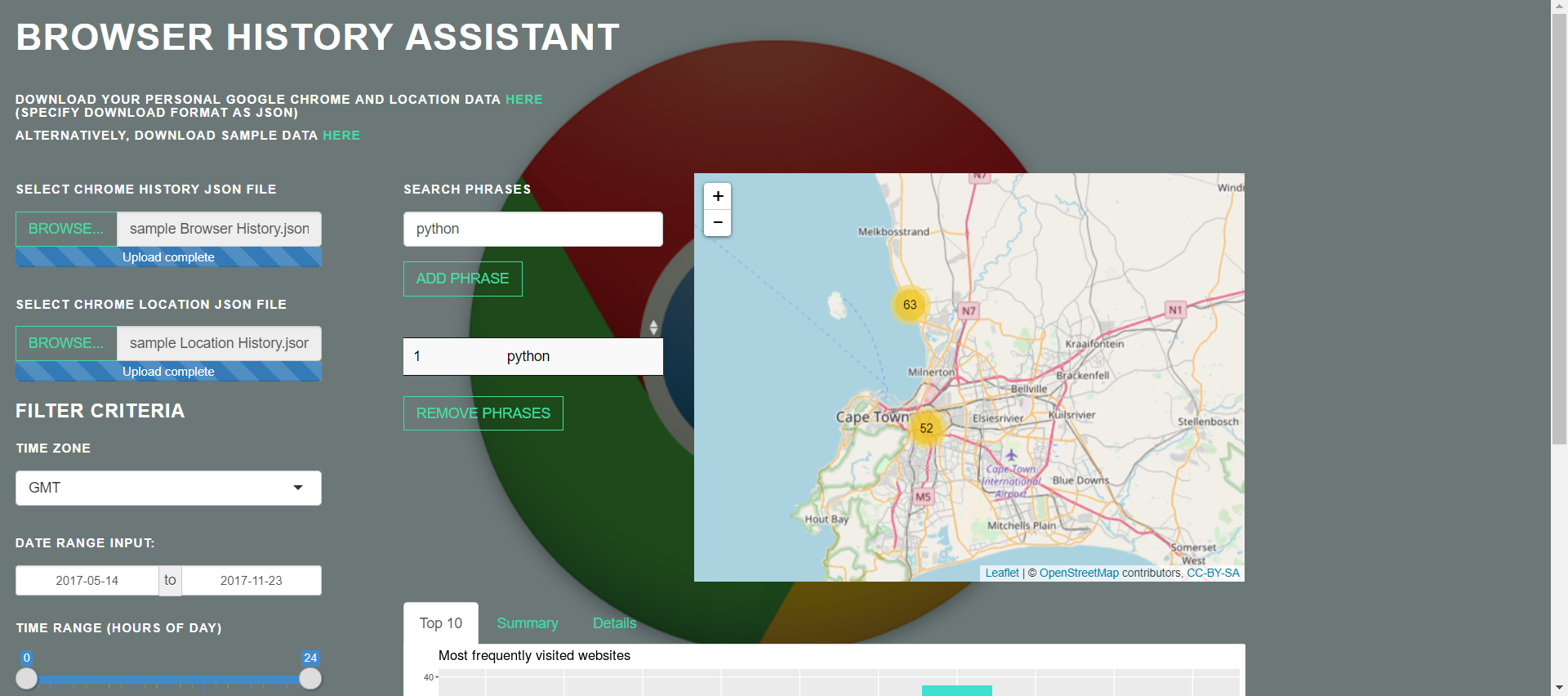The width and height of the screenshot is (1568, 696).
Task: Click the end date field 2017-11-23
Action: pos(252,581)
